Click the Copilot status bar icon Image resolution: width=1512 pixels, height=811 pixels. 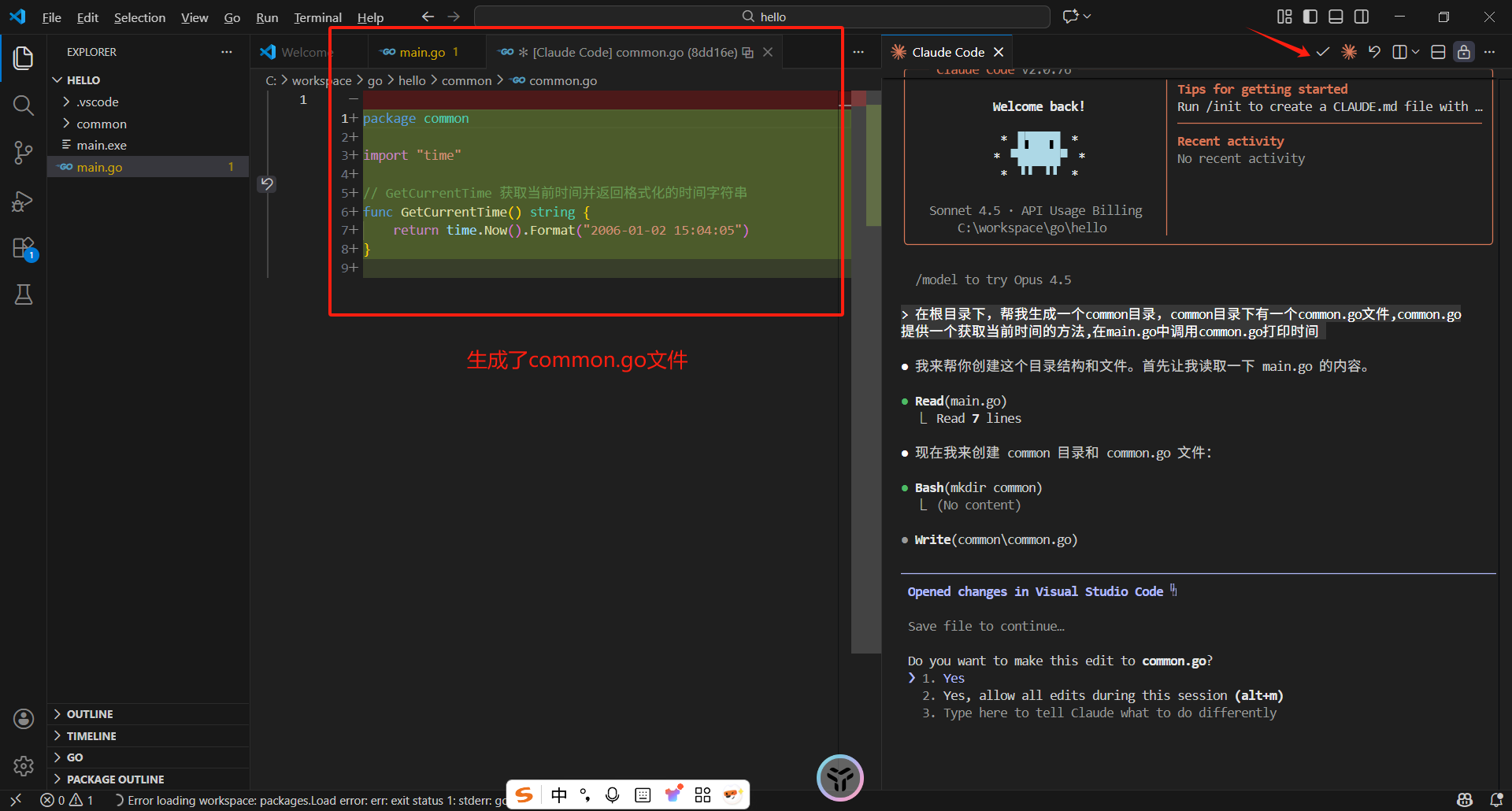tap(1465, 800)
